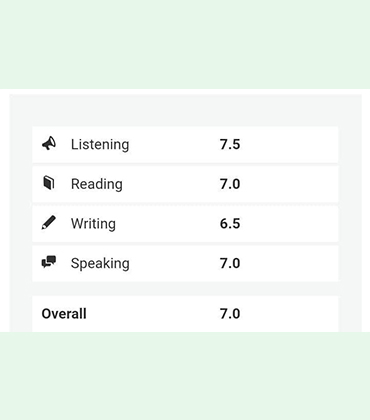Click the Speaking chat bubbles icon
Viewport: 370px width, 420px height.
(x=49, y=262)
